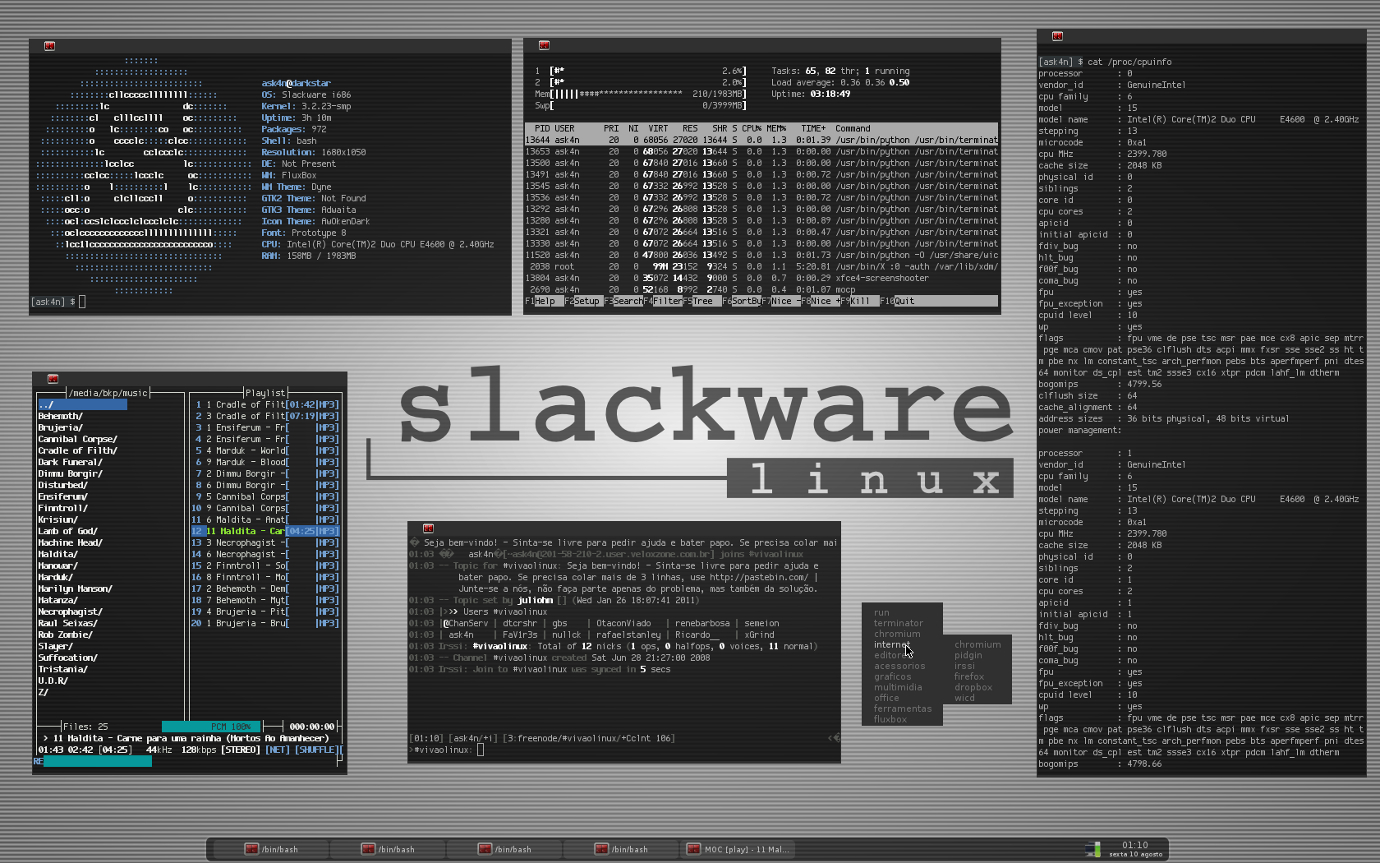Toggle the [SHUFFLE] mode in MOC

pos(316,749)
